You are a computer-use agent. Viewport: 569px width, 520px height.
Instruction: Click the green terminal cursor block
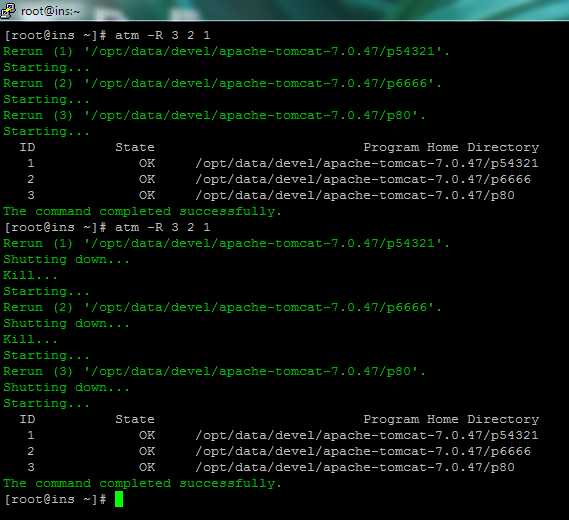point(119,499)
